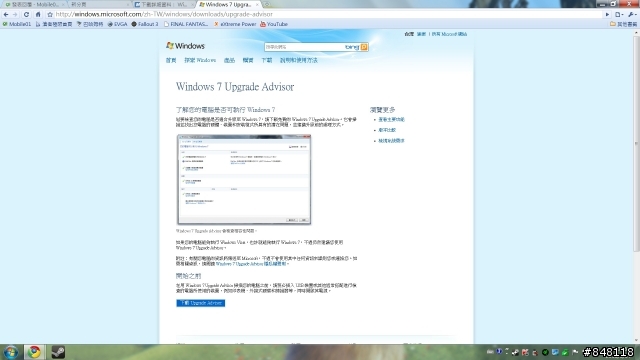Screen dimensions: 640x360
Task: Open the new tab button
Action: pyautogui.click(x=267, y=4)
